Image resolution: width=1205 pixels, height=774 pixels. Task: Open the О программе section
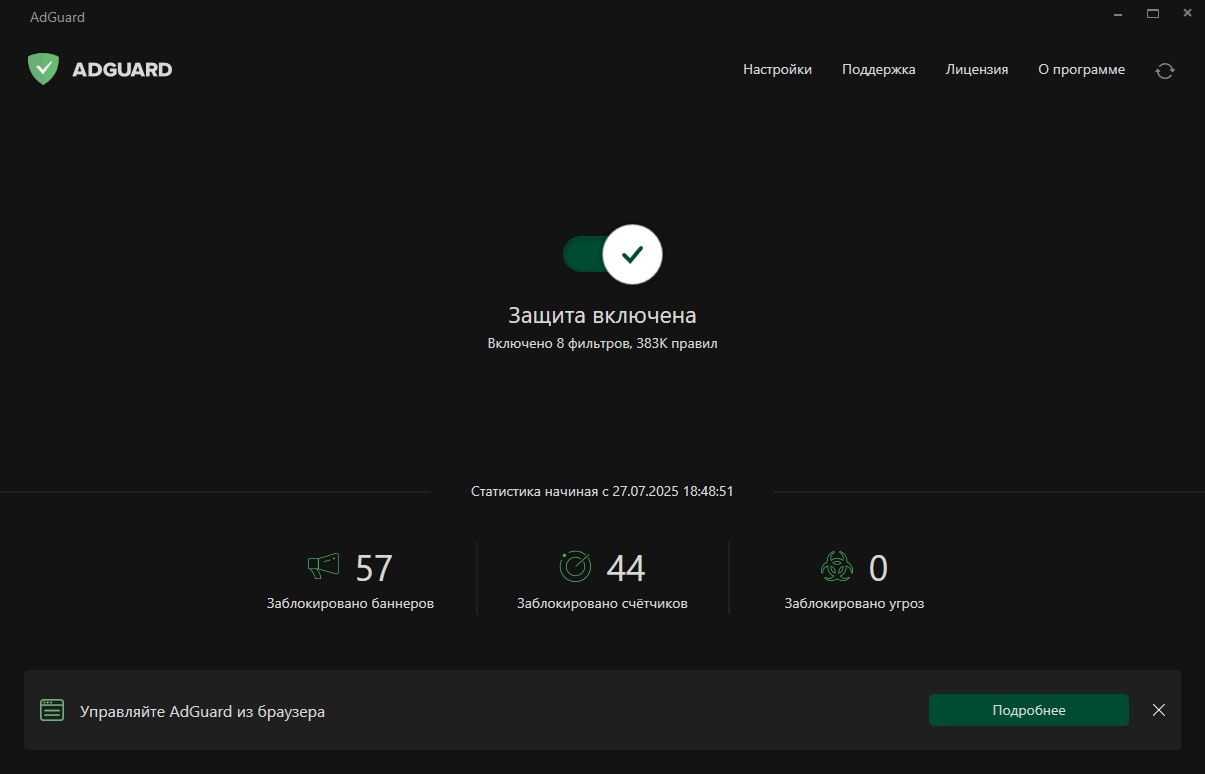pos(1081,70)
